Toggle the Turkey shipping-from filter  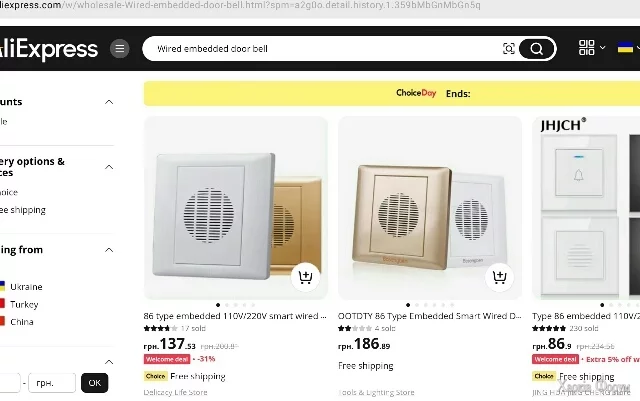point(6,304)
